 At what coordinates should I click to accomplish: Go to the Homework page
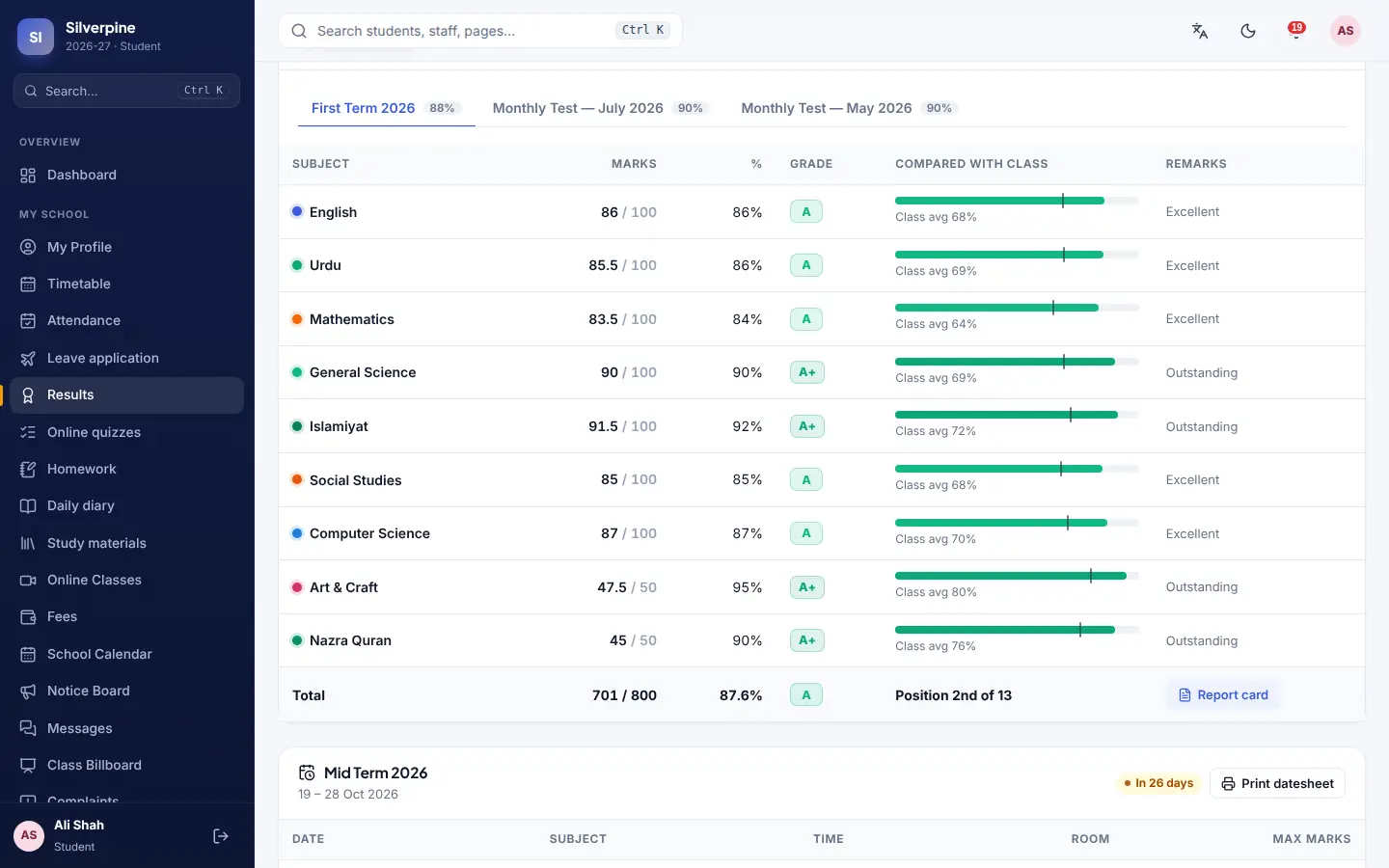(x=126, y=469)
